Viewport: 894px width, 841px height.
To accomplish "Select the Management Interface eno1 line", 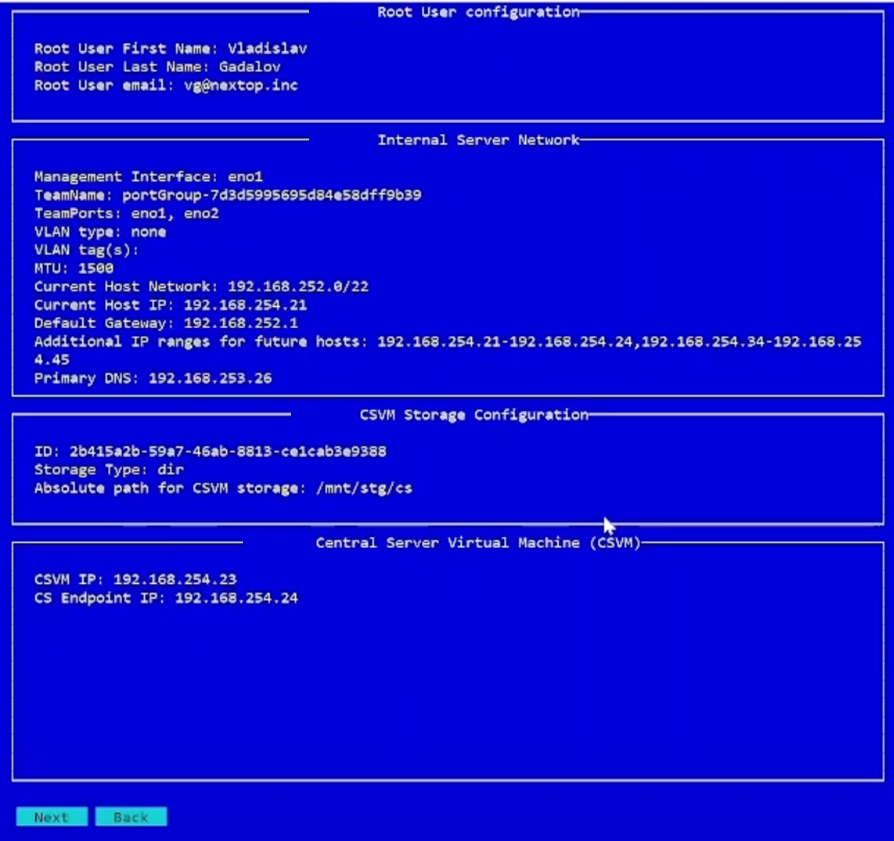I will click(148, 177).
